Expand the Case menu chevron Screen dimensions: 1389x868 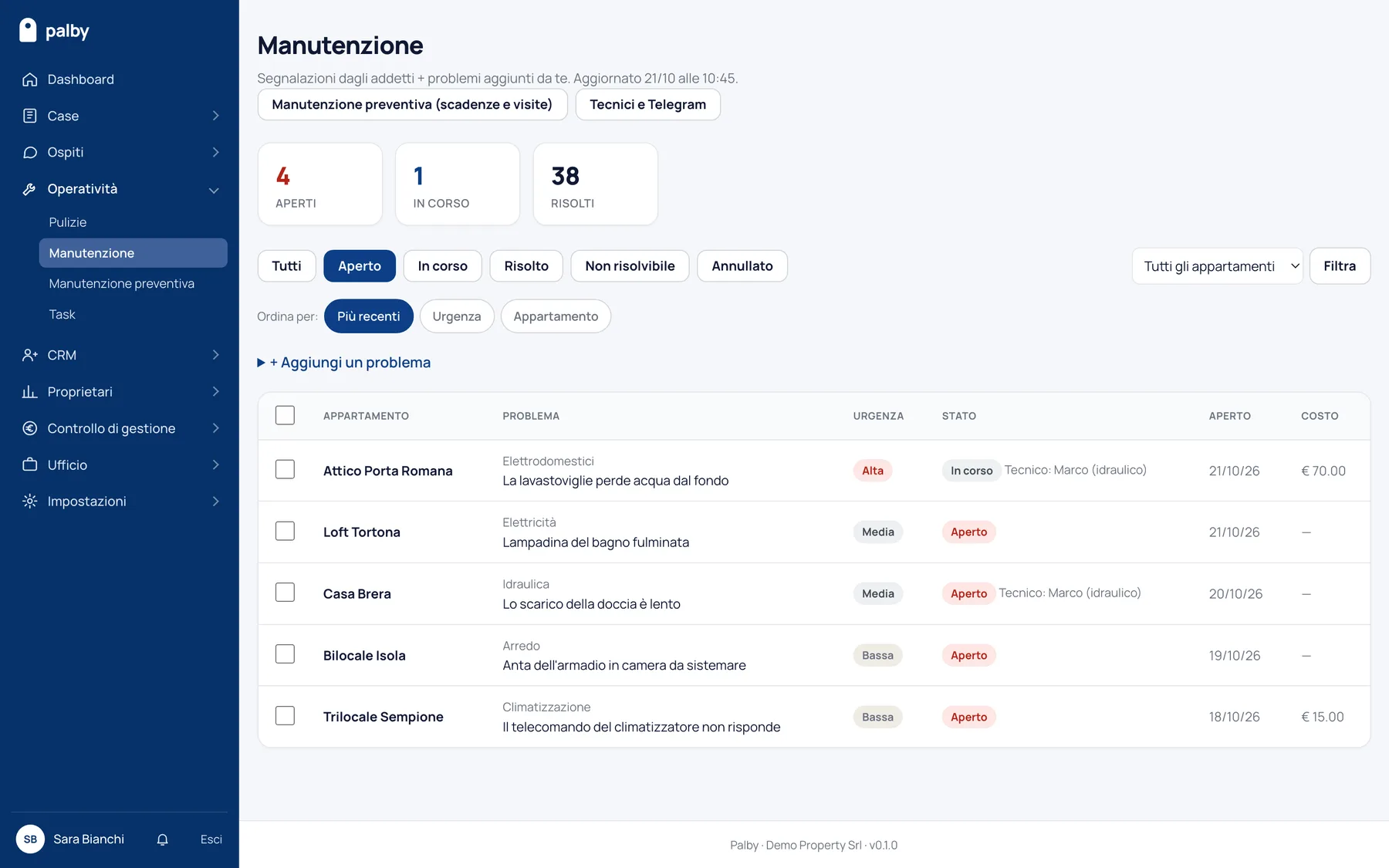(216, 116)
